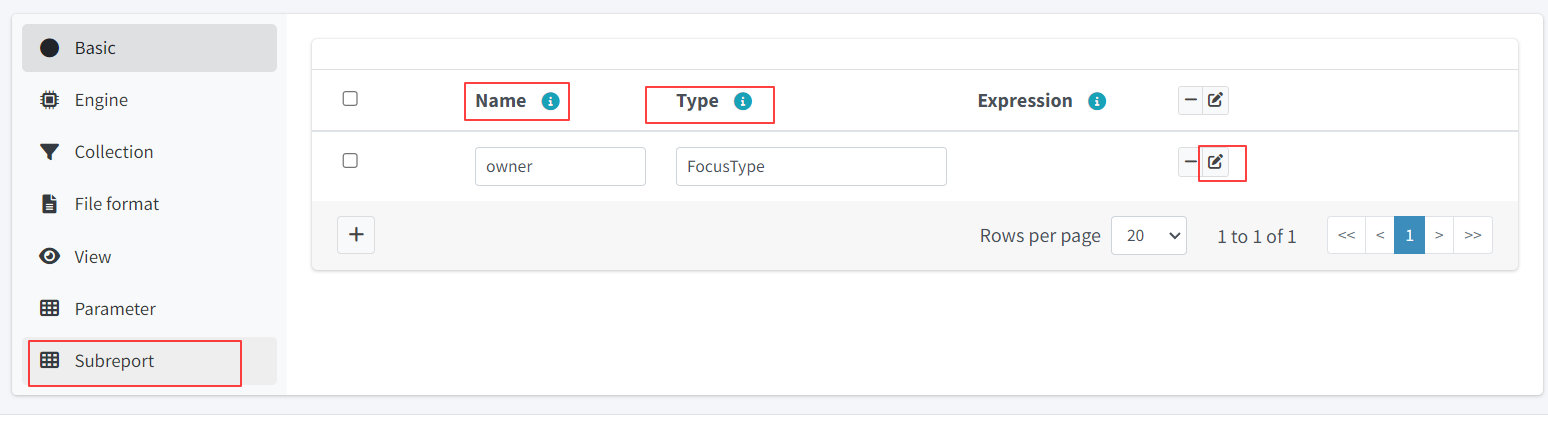Check the owner row checkbox
This screenshot has height=437, width=1548.
click(350, 161)
